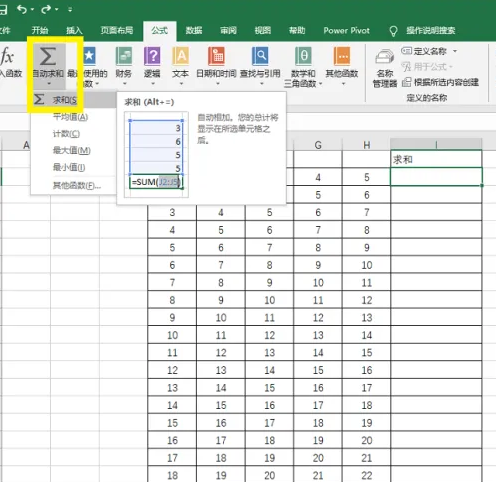Click the Tell Me search box (操作说明搜索)
The height and width of the screenshot is (482, 496).
[430, 31]
